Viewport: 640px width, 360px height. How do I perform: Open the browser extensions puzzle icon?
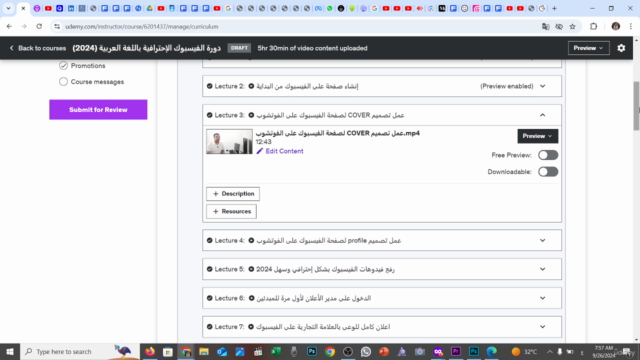click(593, 27)
